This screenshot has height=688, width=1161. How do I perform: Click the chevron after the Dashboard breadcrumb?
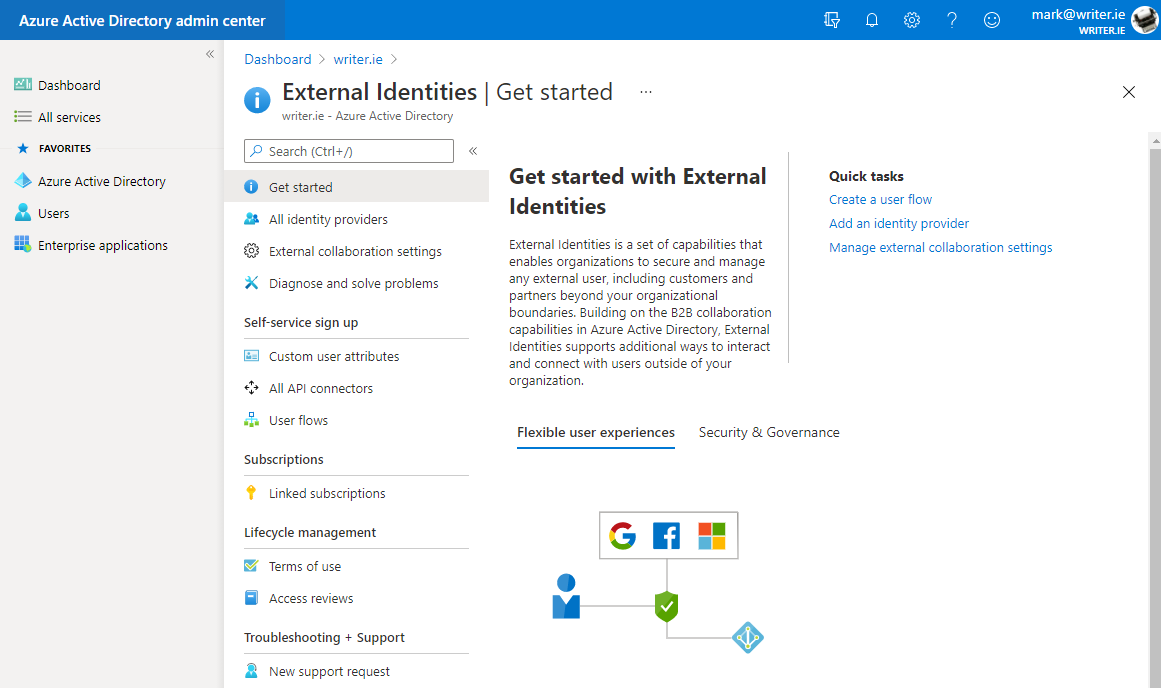(322, 59)
